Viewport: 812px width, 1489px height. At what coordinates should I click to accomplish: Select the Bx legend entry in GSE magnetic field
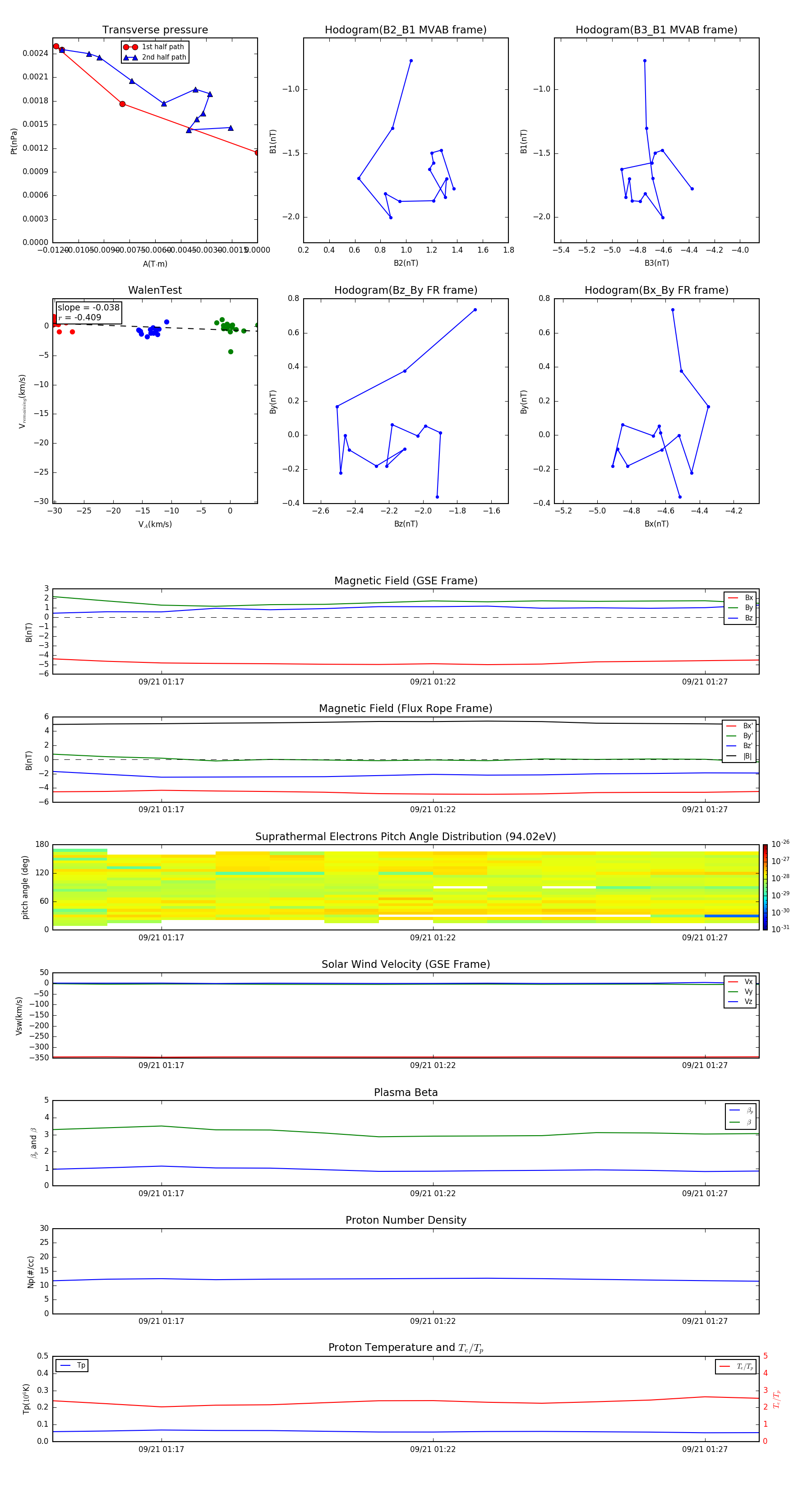(x=740, y=598)
